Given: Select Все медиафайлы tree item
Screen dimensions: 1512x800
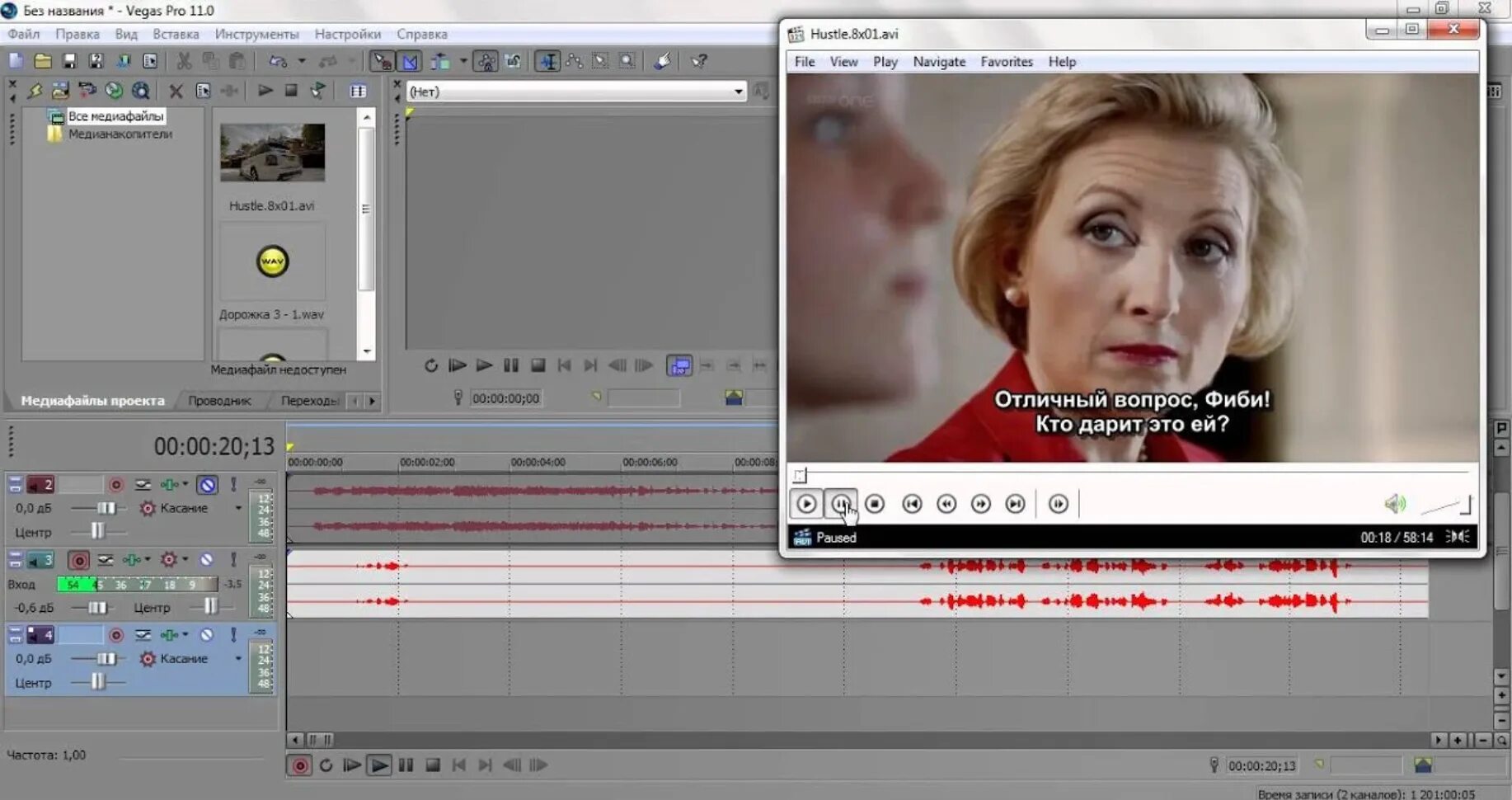Looking at the screenshot, I should point(115,116).
